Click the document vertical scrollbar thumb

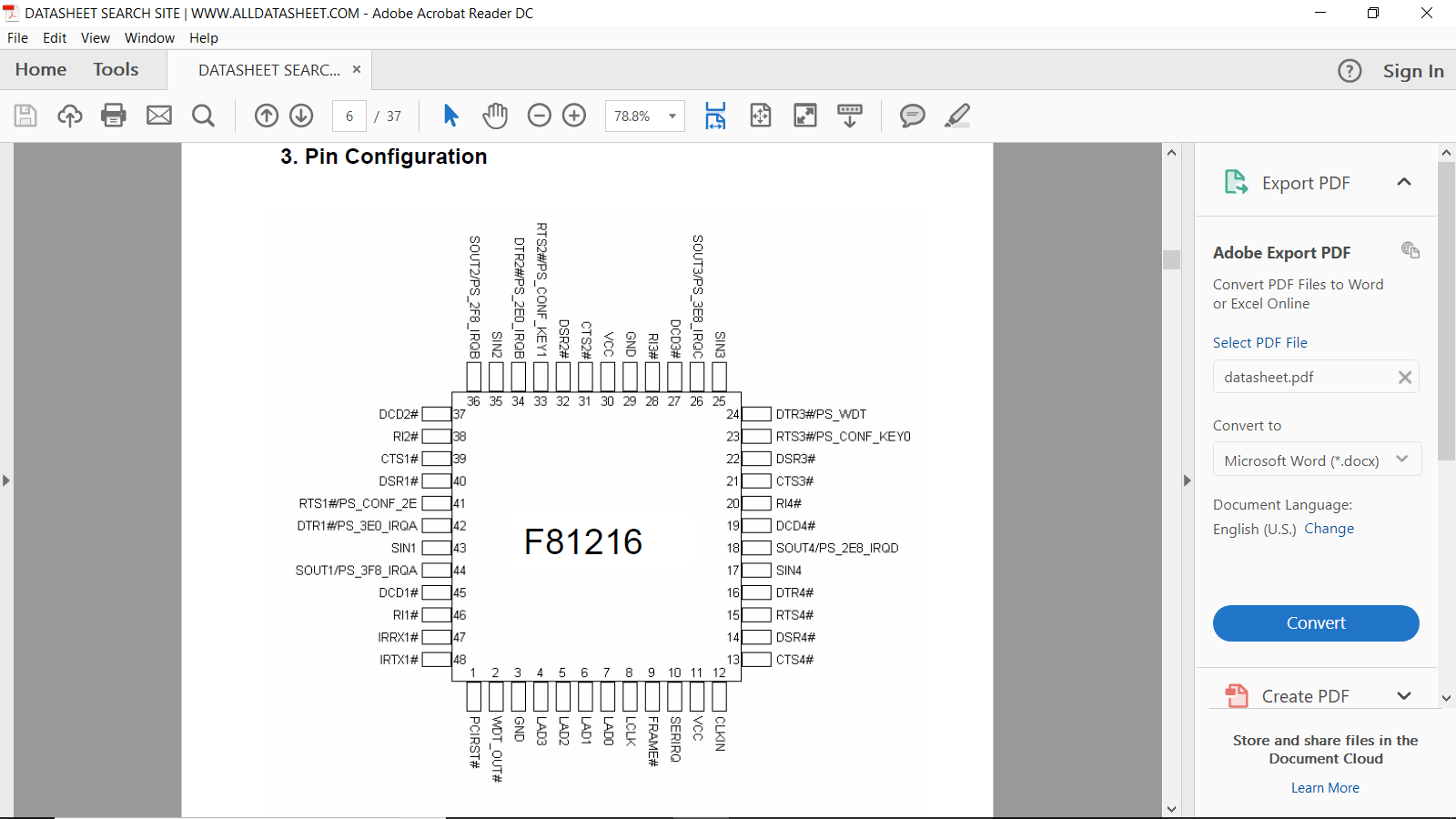point(1171,259)
